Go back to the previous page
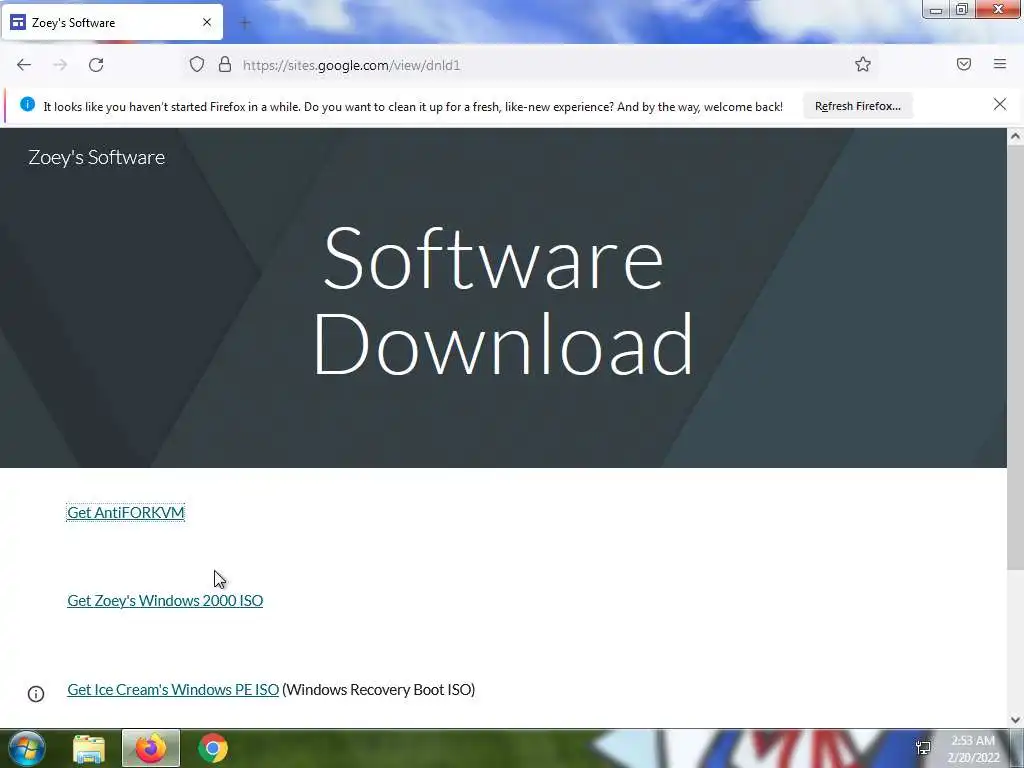 pyautogui.click(x=24, y=65)
